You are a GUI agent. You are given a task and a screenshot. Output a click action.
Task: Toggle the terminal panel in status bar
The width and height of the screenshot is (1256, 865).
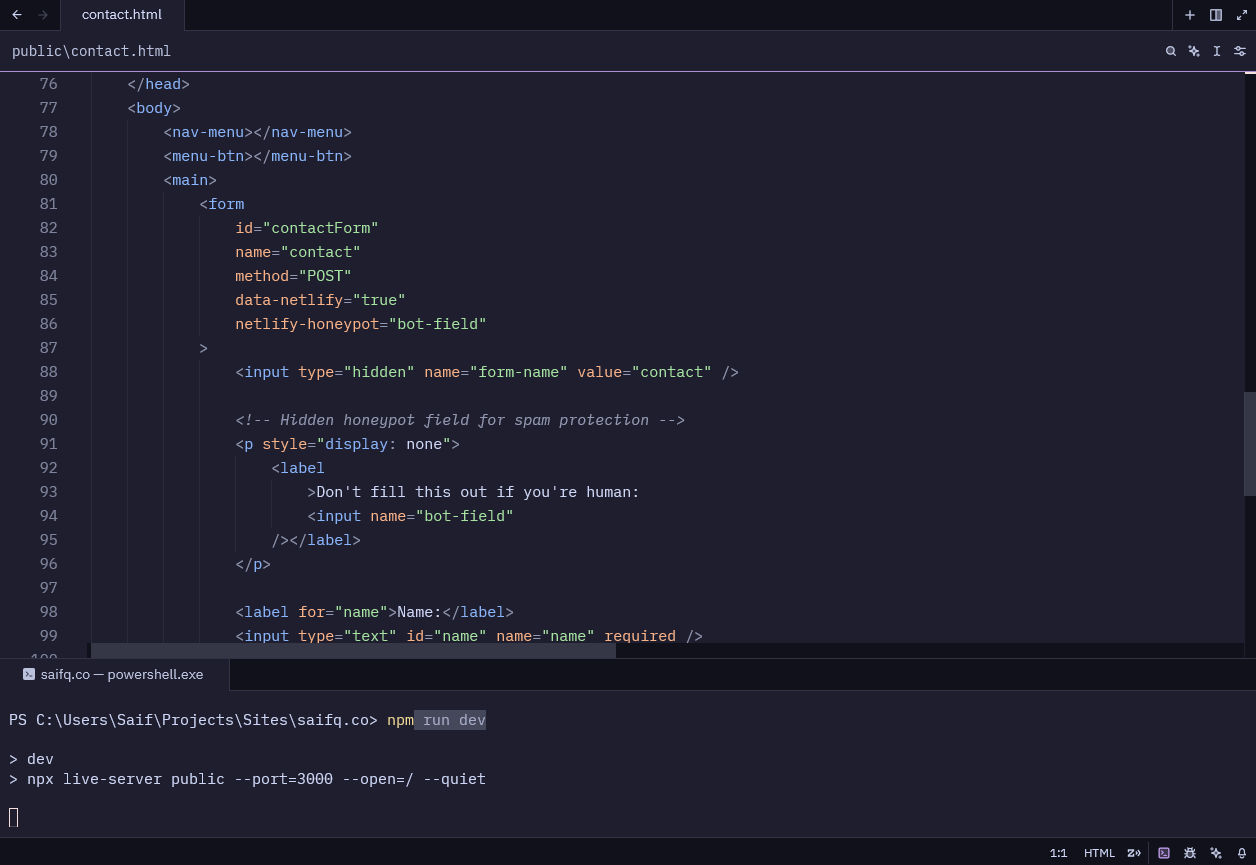(1164, 853)
